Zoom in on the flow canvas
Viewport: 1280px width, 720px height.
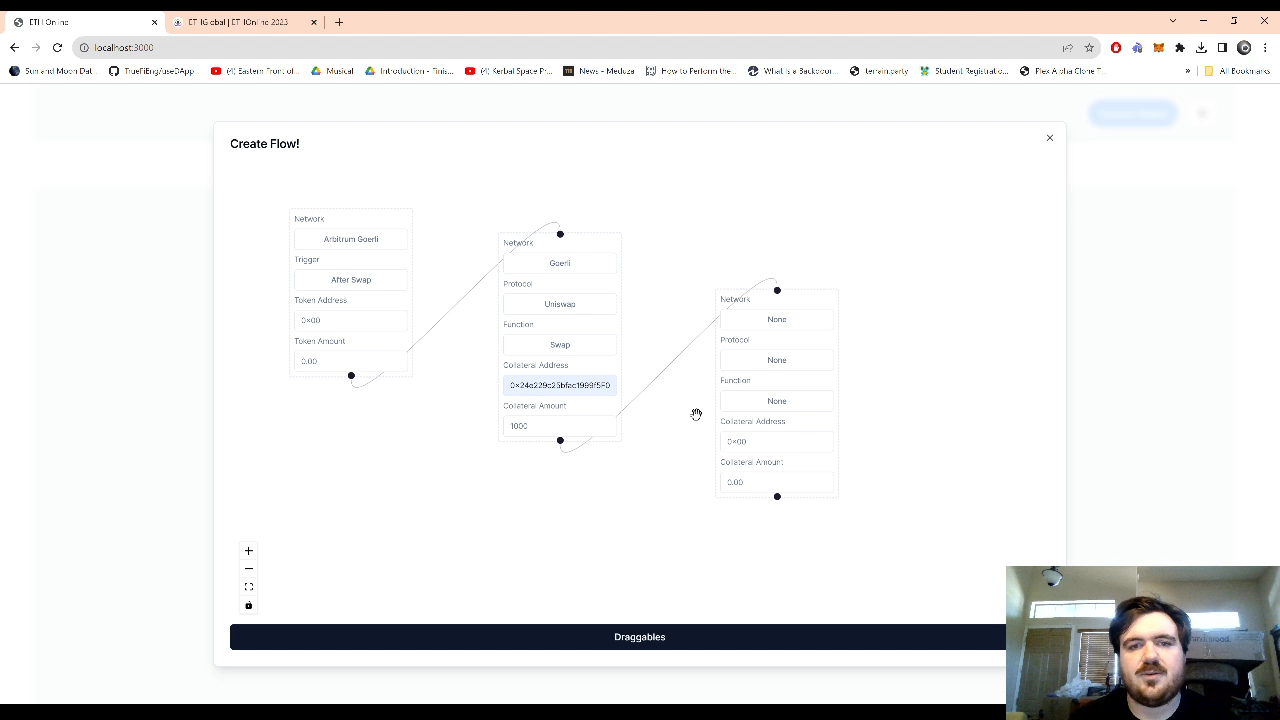coord(249,551)
